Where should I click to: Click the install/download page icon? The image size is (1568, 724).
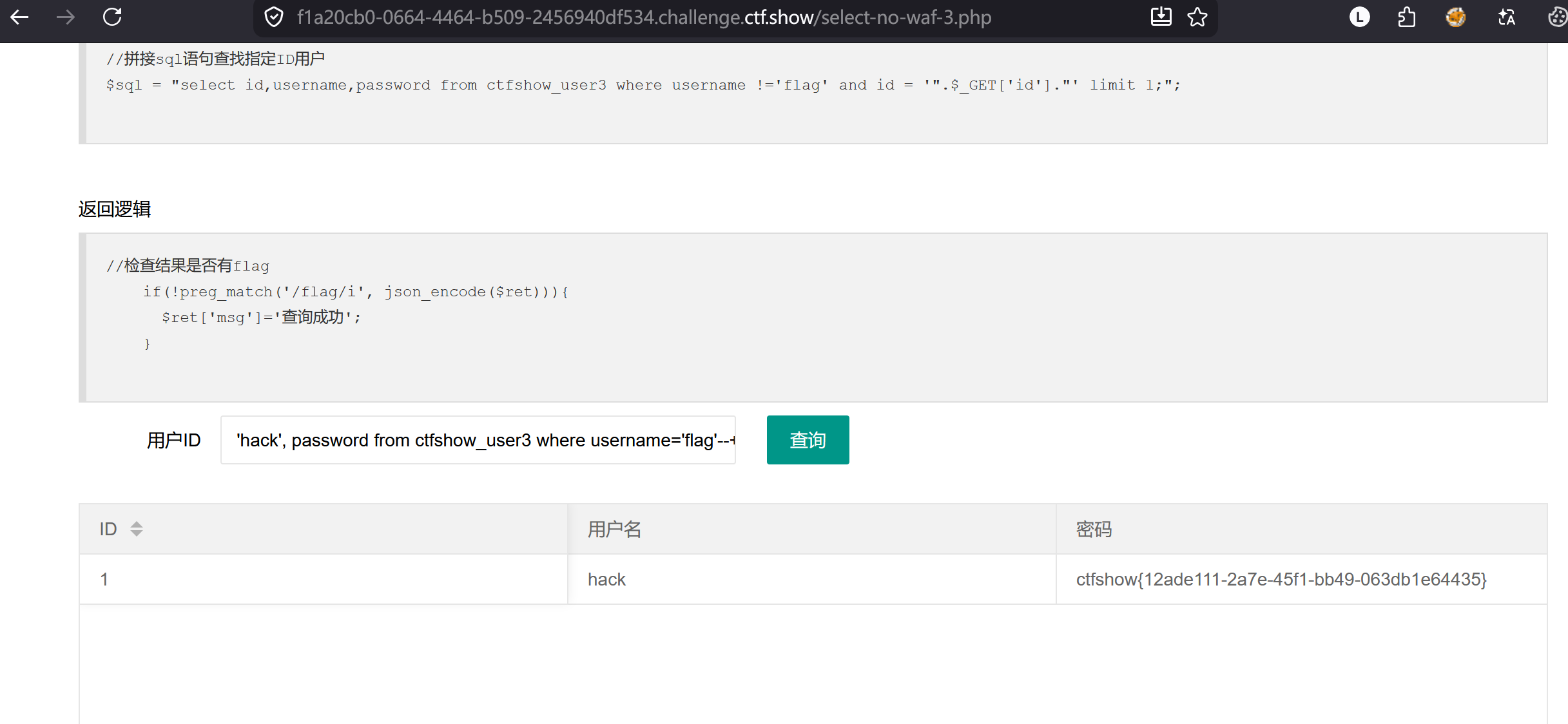click(x=1161, y=17)
